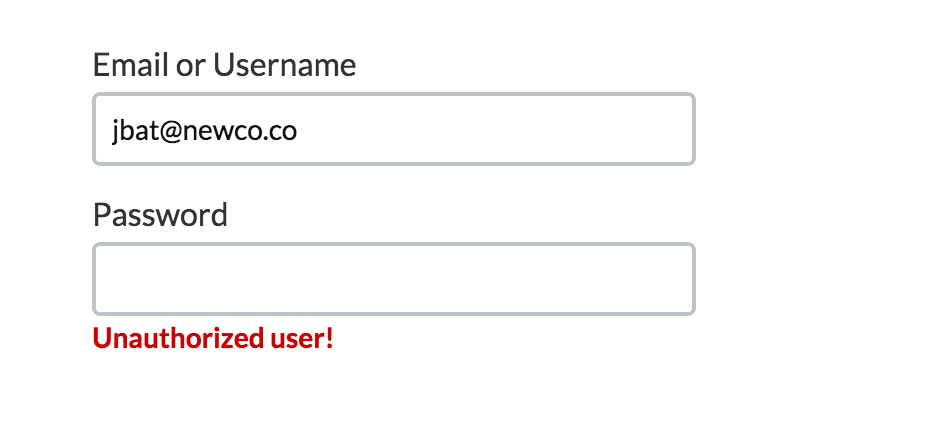Click the text box below Email or Username
The height and width of the screenshot is (426, 944).
tap(393, 129)
